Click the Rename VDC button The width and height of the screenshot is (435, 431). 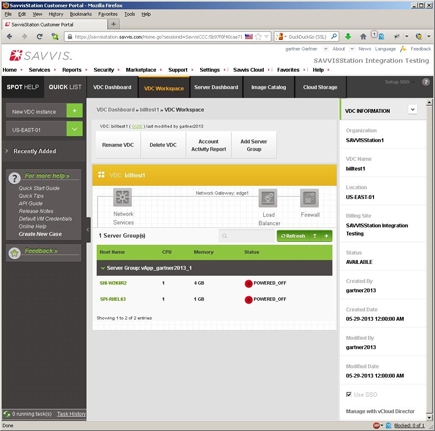tap(118, 145)
